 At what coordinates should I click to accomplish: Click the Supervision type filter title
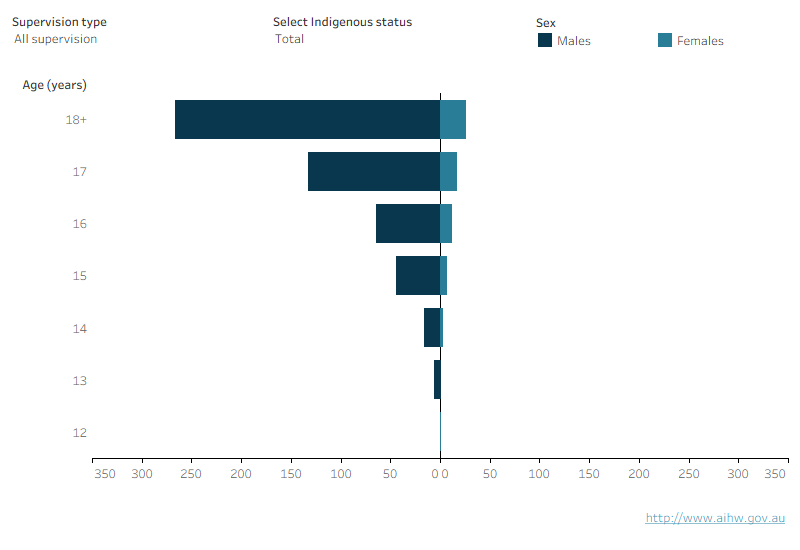pyautogui.click(x=60, y=22)
